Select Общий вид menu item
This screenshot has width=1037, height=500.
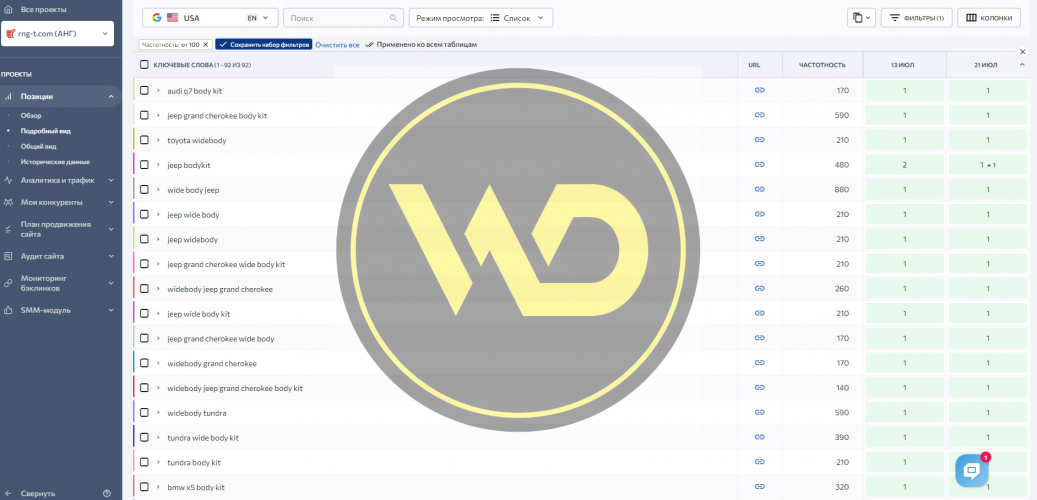pyautogui.click(x=38, y=146)
